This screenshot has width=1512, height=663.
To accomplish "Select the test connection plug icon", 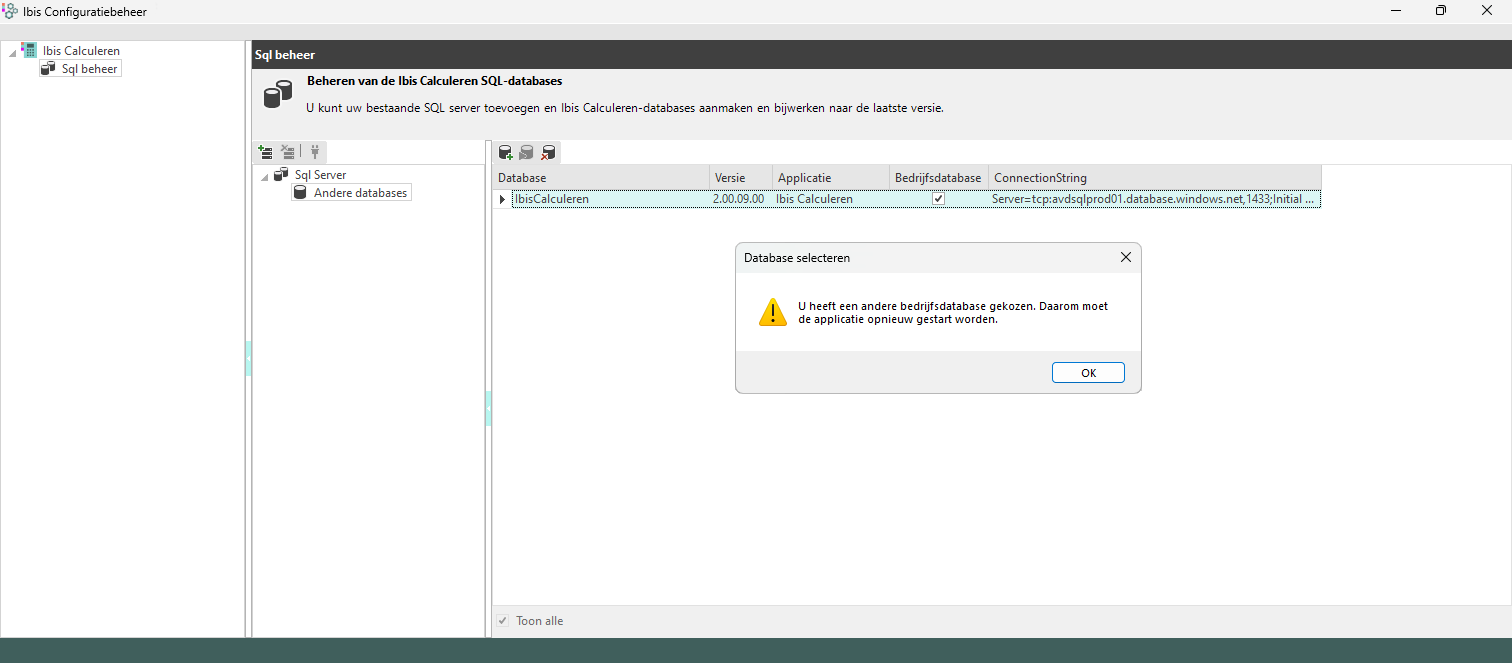I will coord(314,152).
